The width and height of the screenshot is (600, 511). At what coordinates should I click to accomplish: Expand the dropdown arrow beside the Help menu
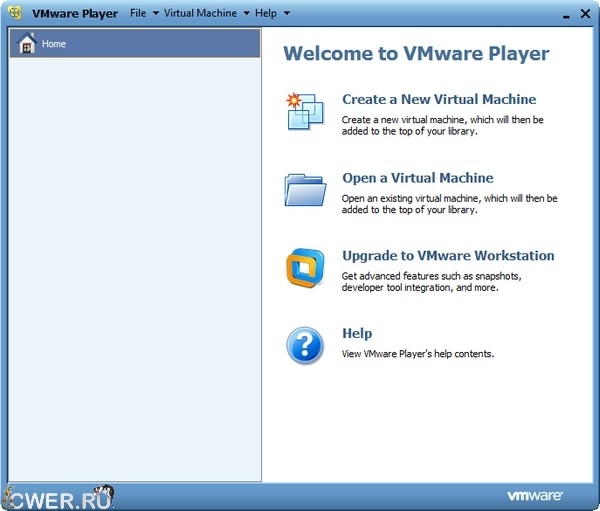coord(286,14)
